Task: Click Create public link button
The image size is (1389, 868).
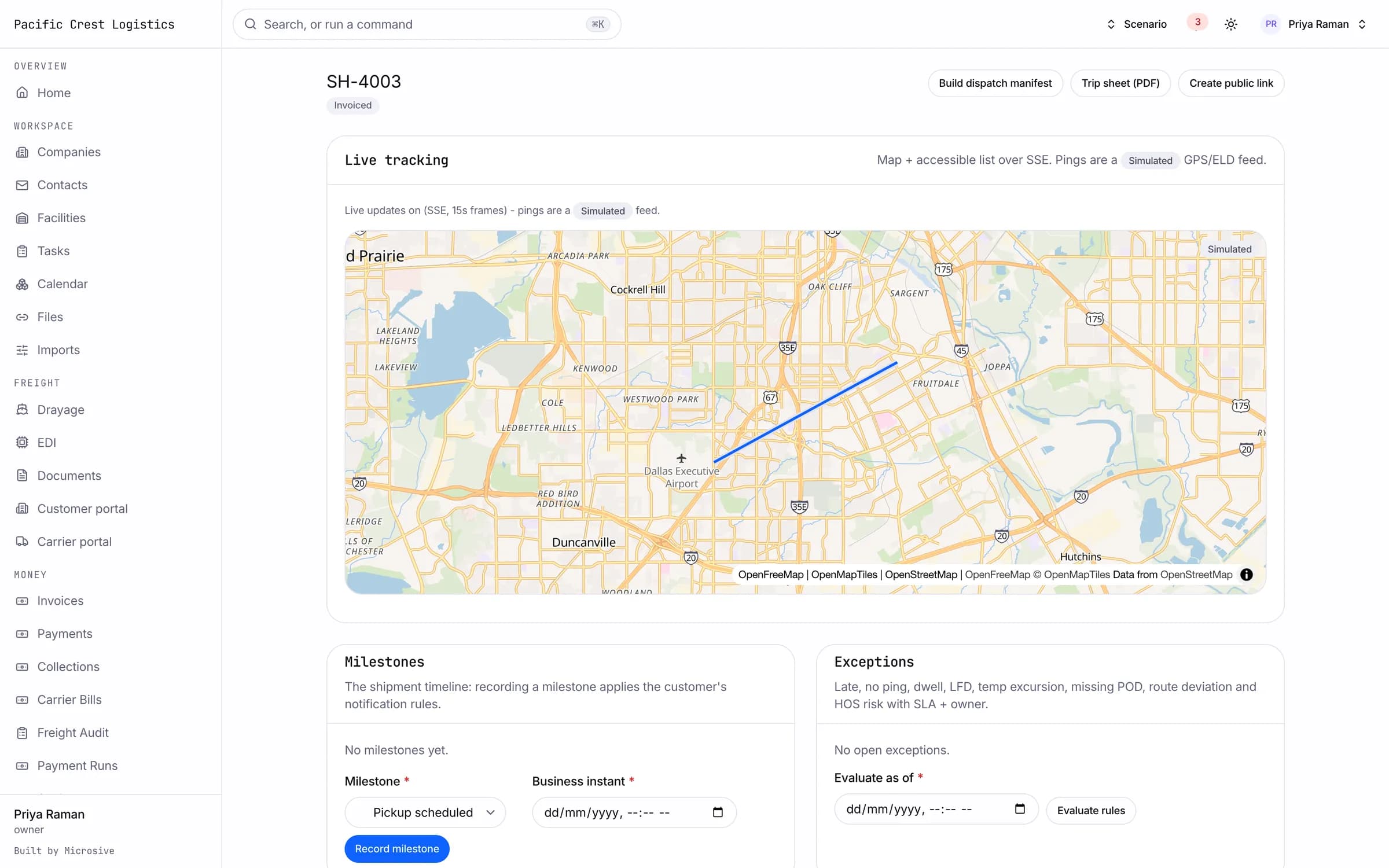Action: 1231,83
